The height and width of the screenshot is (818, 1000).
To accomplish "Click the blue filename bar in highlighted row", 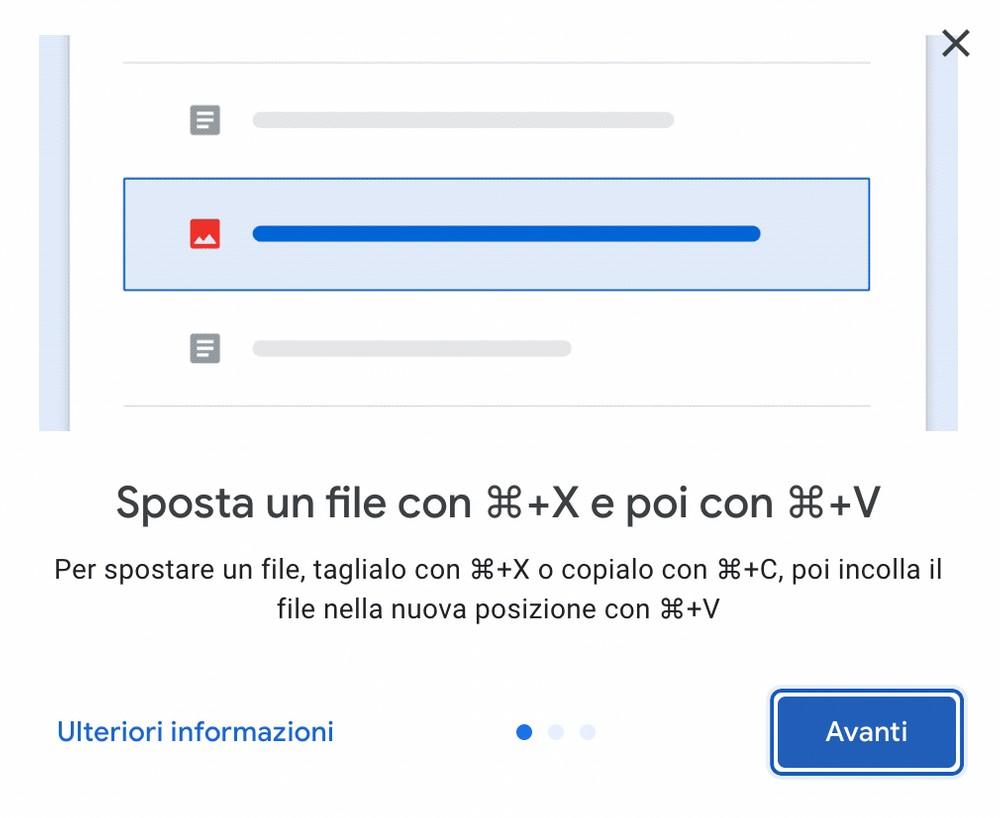I will click(x=506, y=234).
